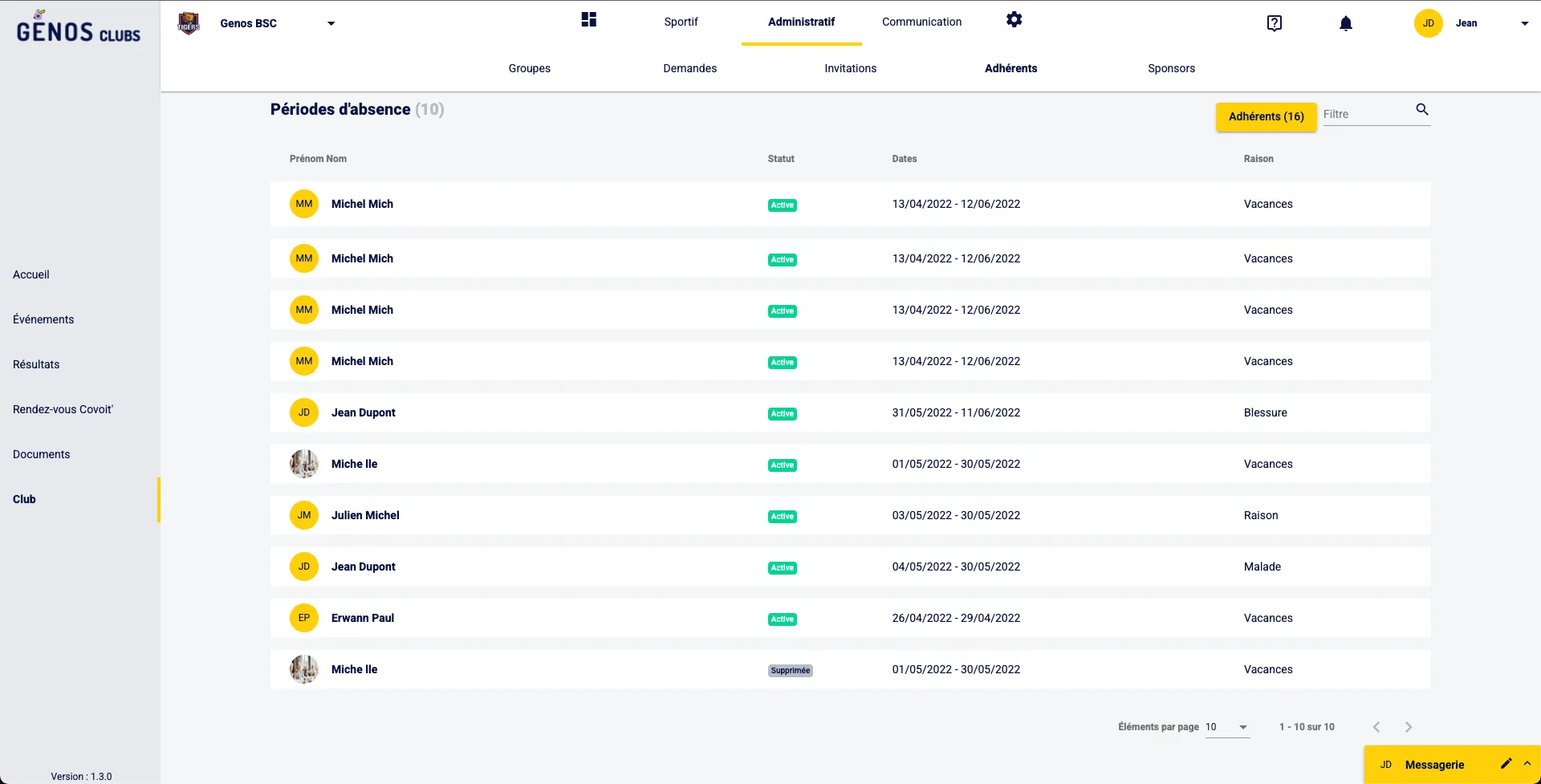Click the search magnifier icon
1541x784 pixels.
[x=1421, y=110]
